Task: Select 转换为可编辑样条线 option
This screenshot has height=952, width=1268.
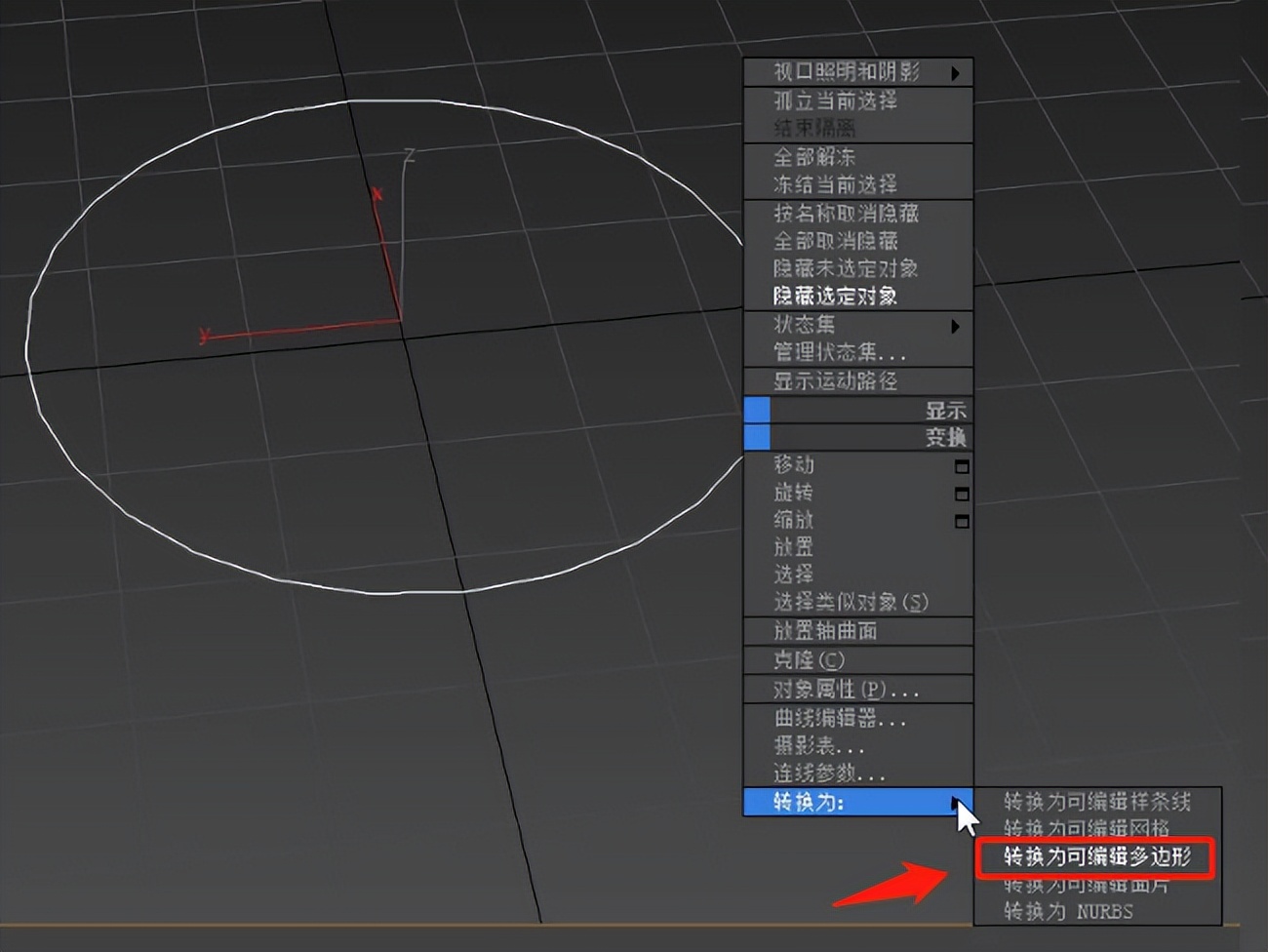Action: (1096, 802)
